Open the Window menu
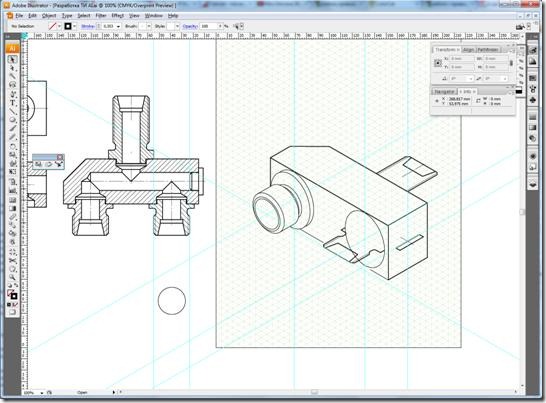The image size is (546, 403). coord(154,16)
